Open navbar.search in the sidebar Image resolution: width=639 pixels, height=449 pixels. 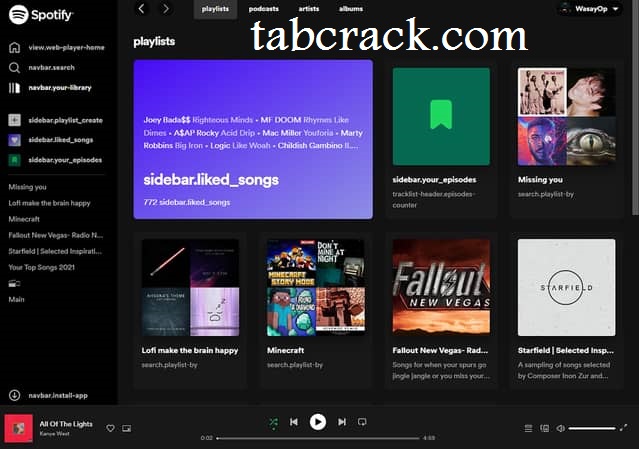[x=42, y=68]
